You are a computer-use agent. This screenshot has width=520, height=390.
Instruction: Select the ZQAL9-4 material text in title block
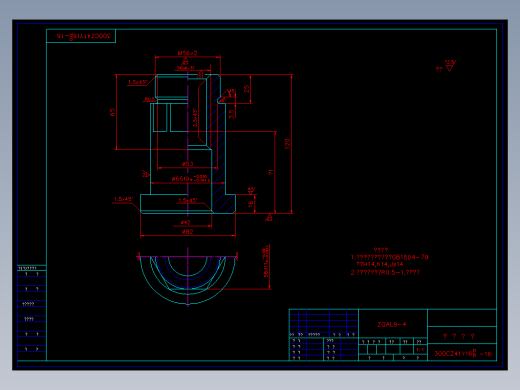click(x=392, y=324)
